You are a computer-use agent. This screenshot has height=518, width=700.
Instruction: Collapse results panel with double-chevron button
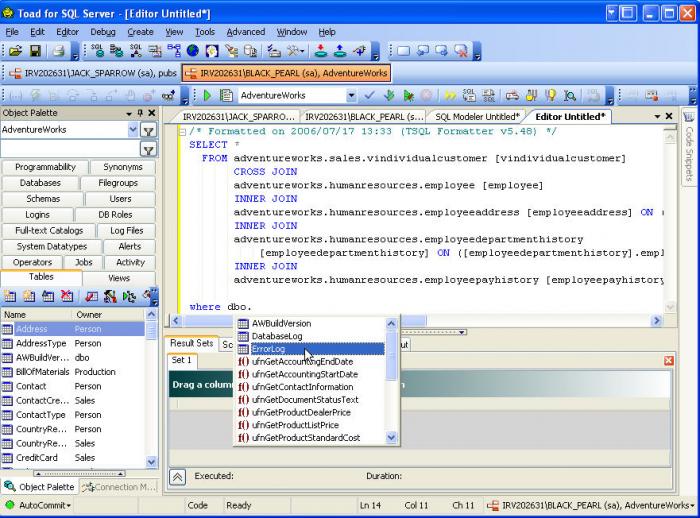(177, 477)
